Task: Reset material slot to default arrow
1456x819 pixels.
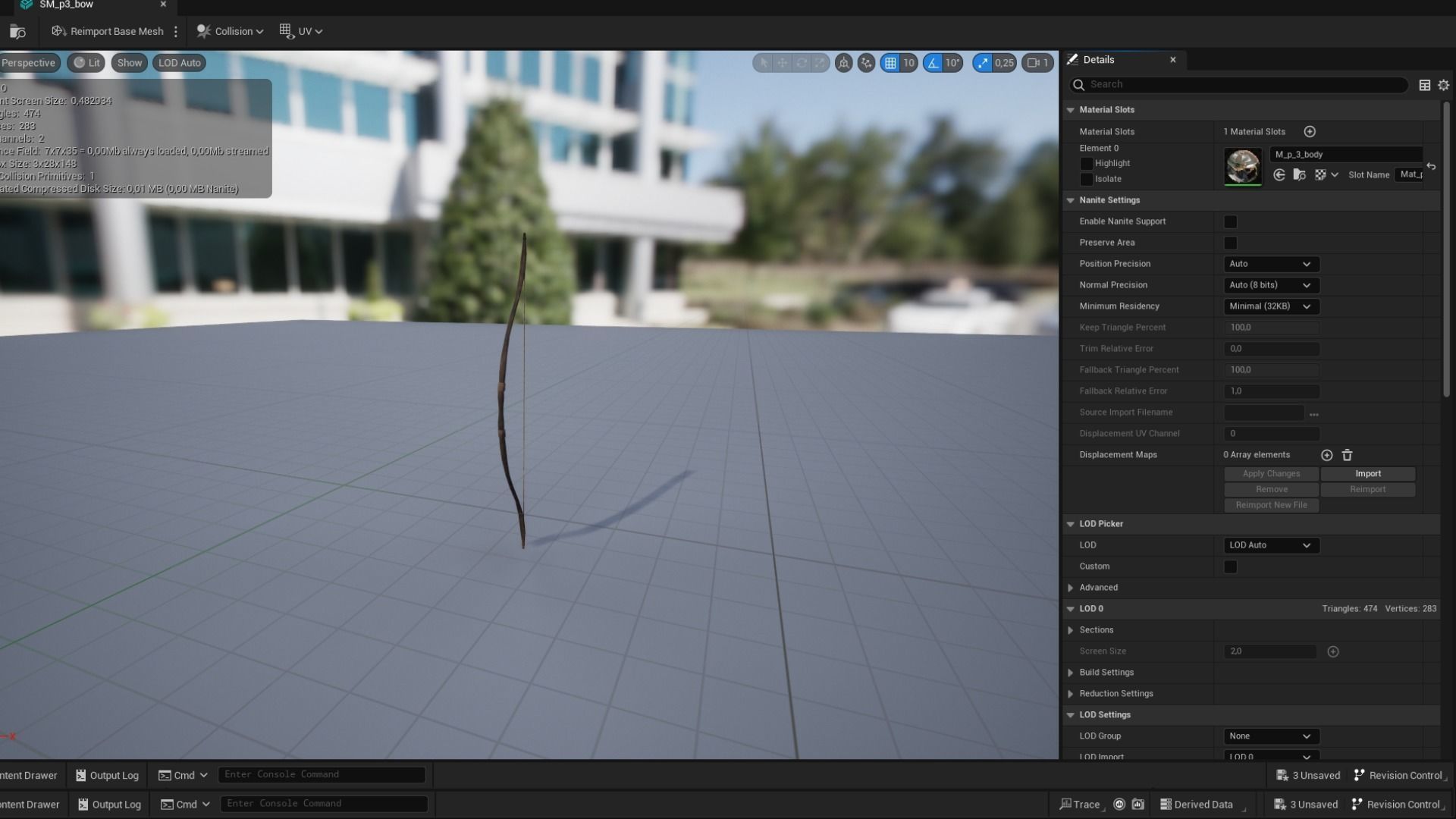Action: point(1431,166)
